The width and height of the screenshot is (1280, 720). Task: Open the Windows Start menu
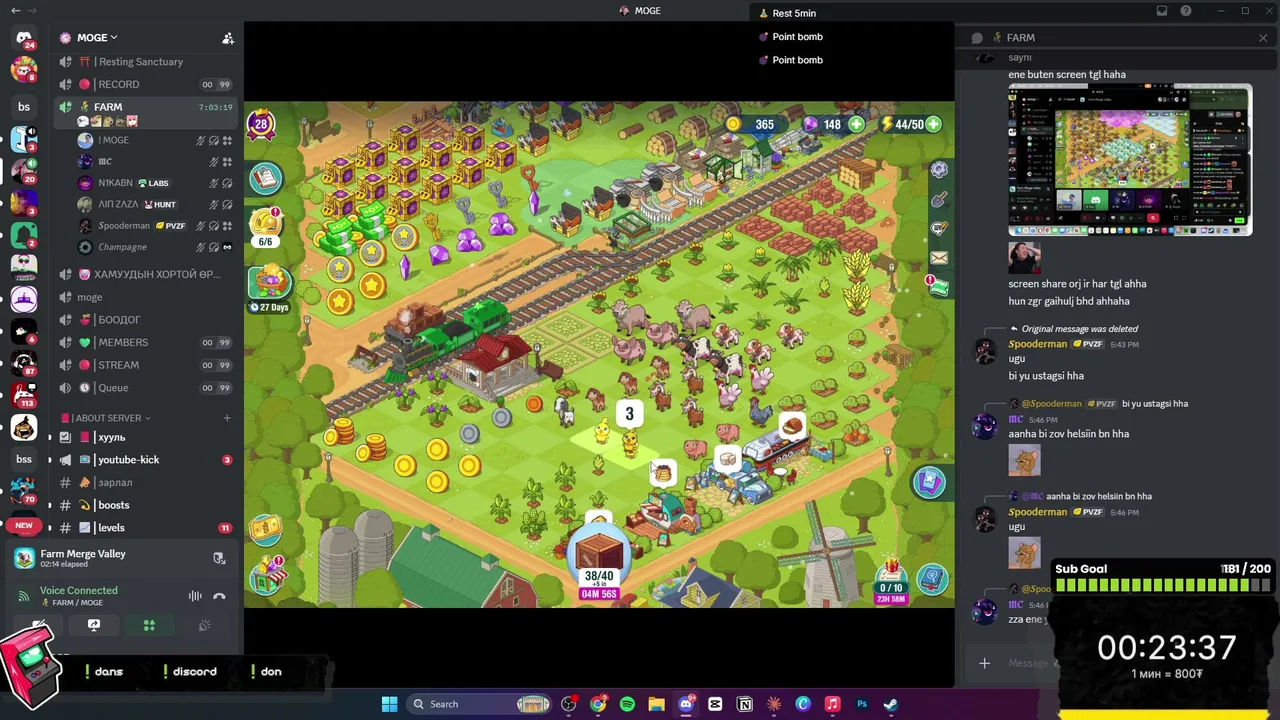coord(389,704)
